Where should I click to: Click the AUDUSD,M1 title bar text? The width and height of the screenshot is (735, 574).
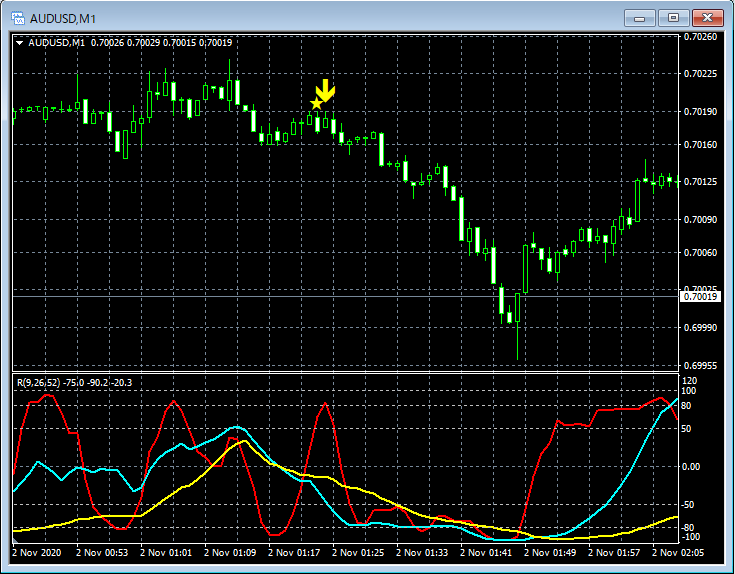62,18
